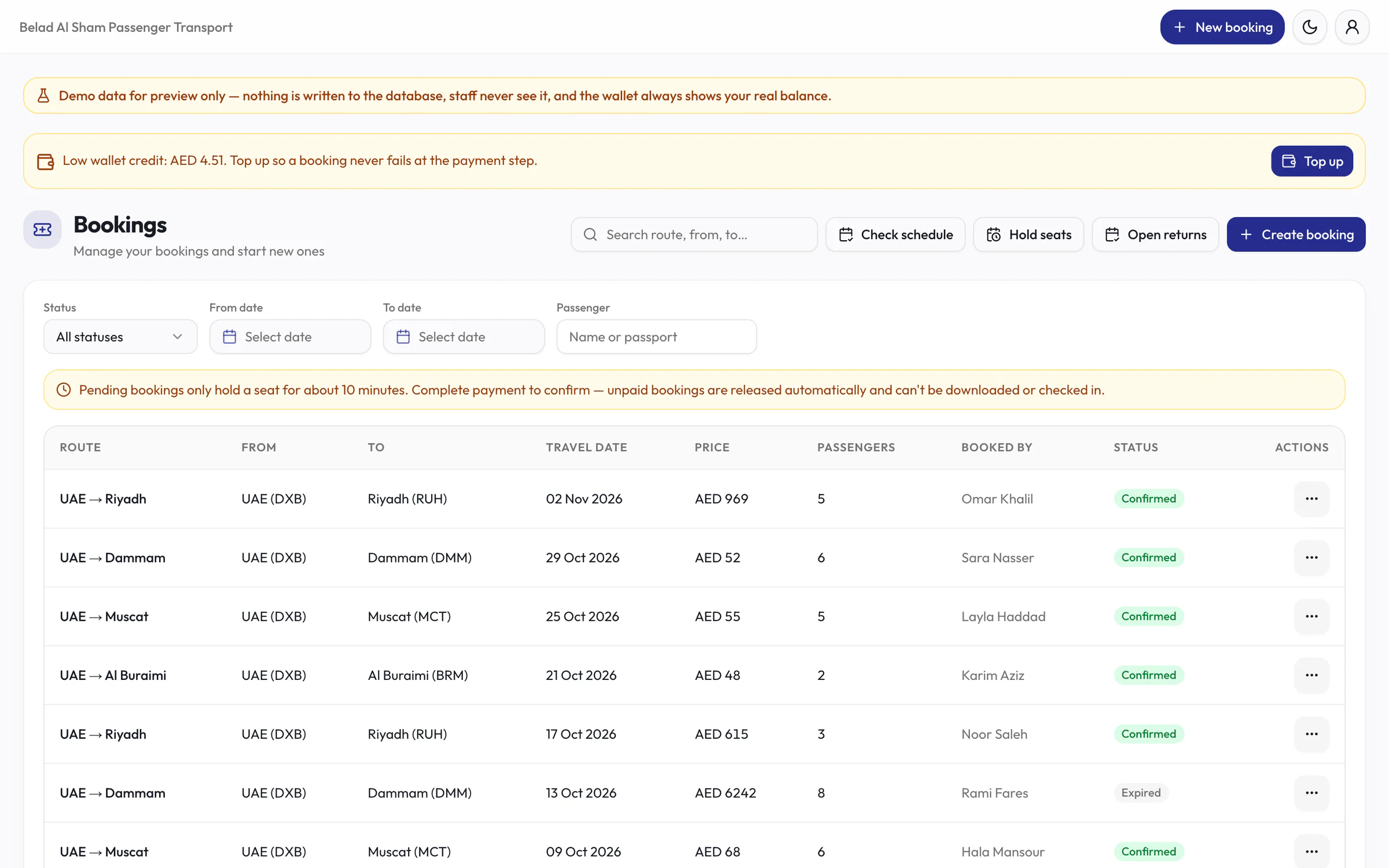Open the From date picker
This screenshot has height=868, width=1389.
[x=290, y=337]
